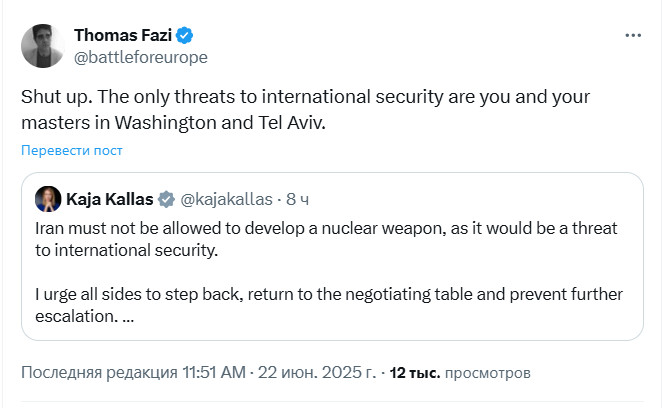Open the 12 тыс. просмотров view count
The image size is (662, 408).
coord(460,373)
